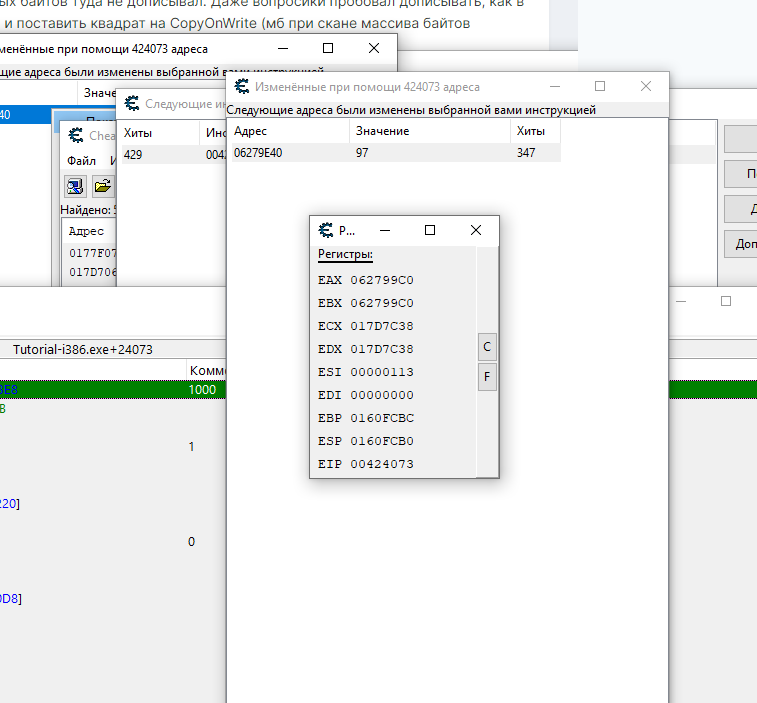757x703 pixels.
Task: Maximize the Registers window
Action: (430, 230)
